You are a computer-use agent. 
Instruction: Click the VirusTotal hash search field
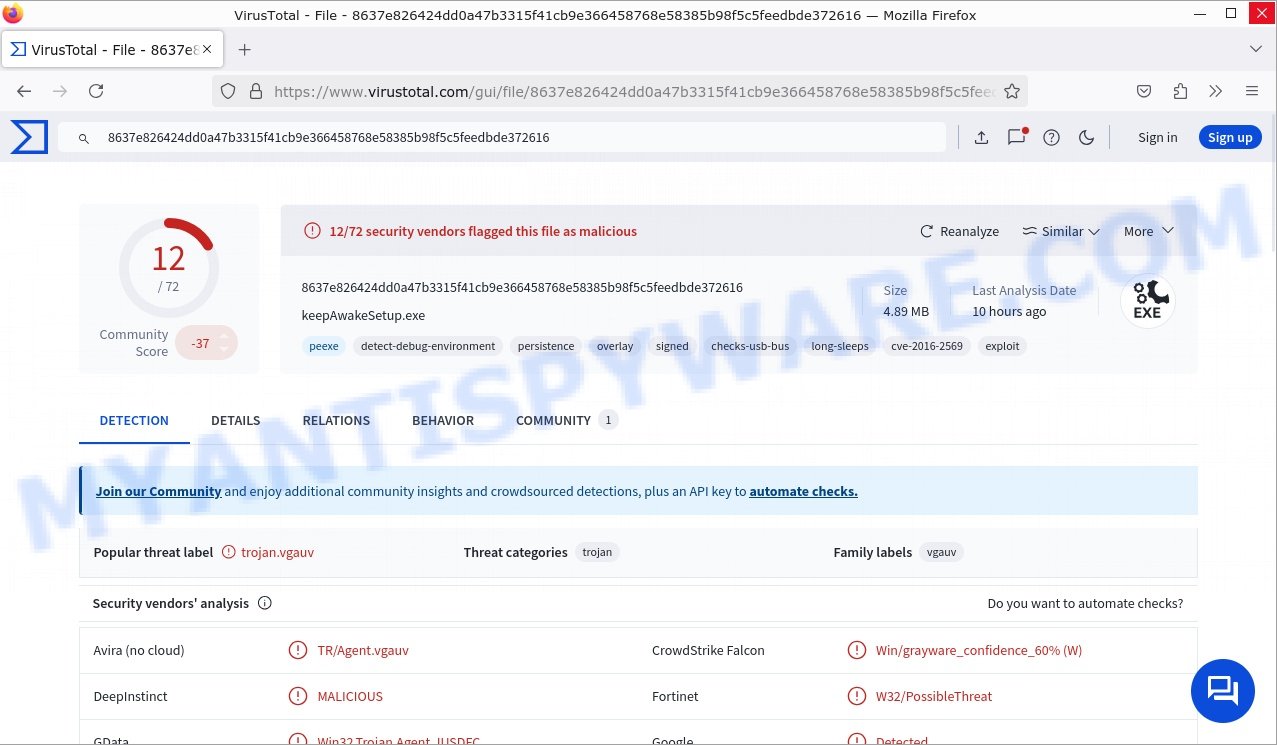coord(502,138)
